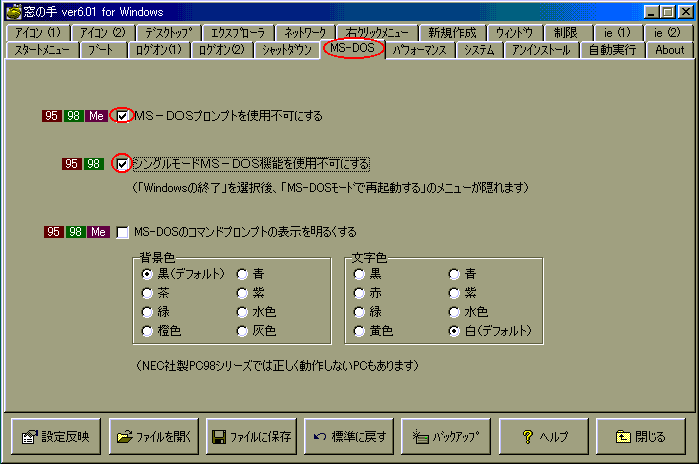Select text color 水色 radio
This screenshot has width=699, height=464.
click(x=454, y=312)
